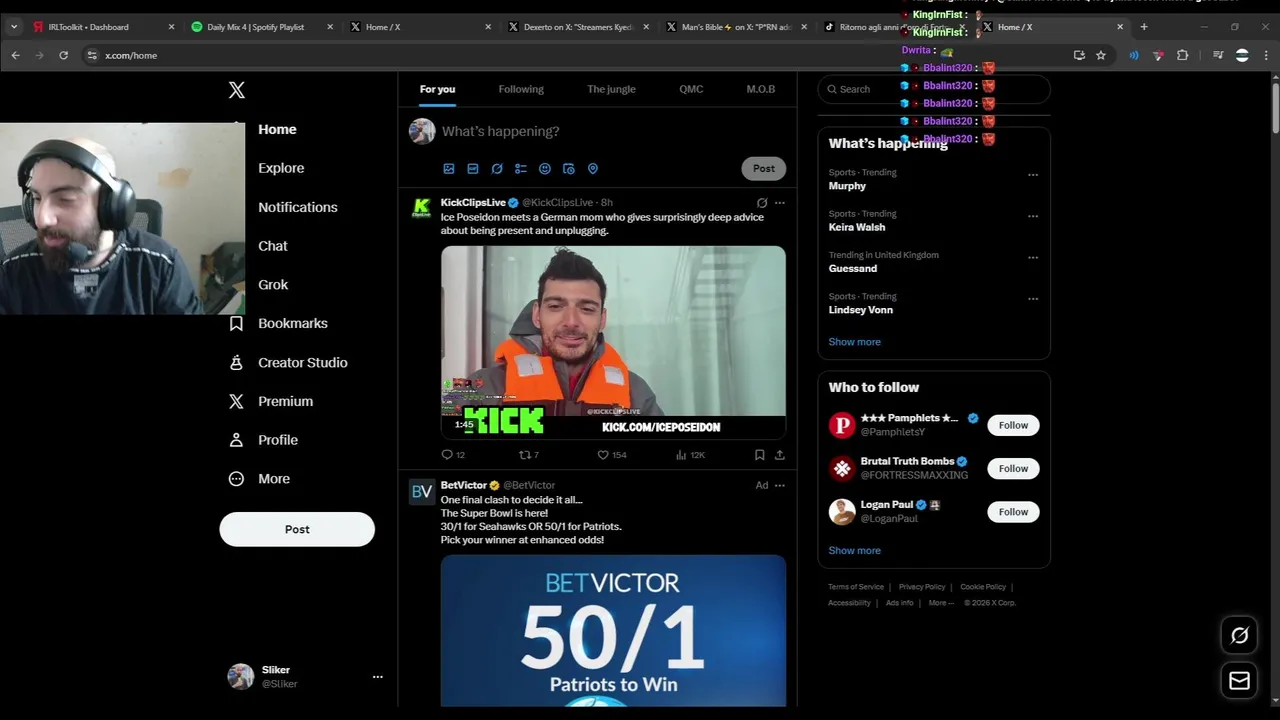Viewport: 1280px width, 720px height.
Task: Repost the KickClipsLive post
Action: 524,455
